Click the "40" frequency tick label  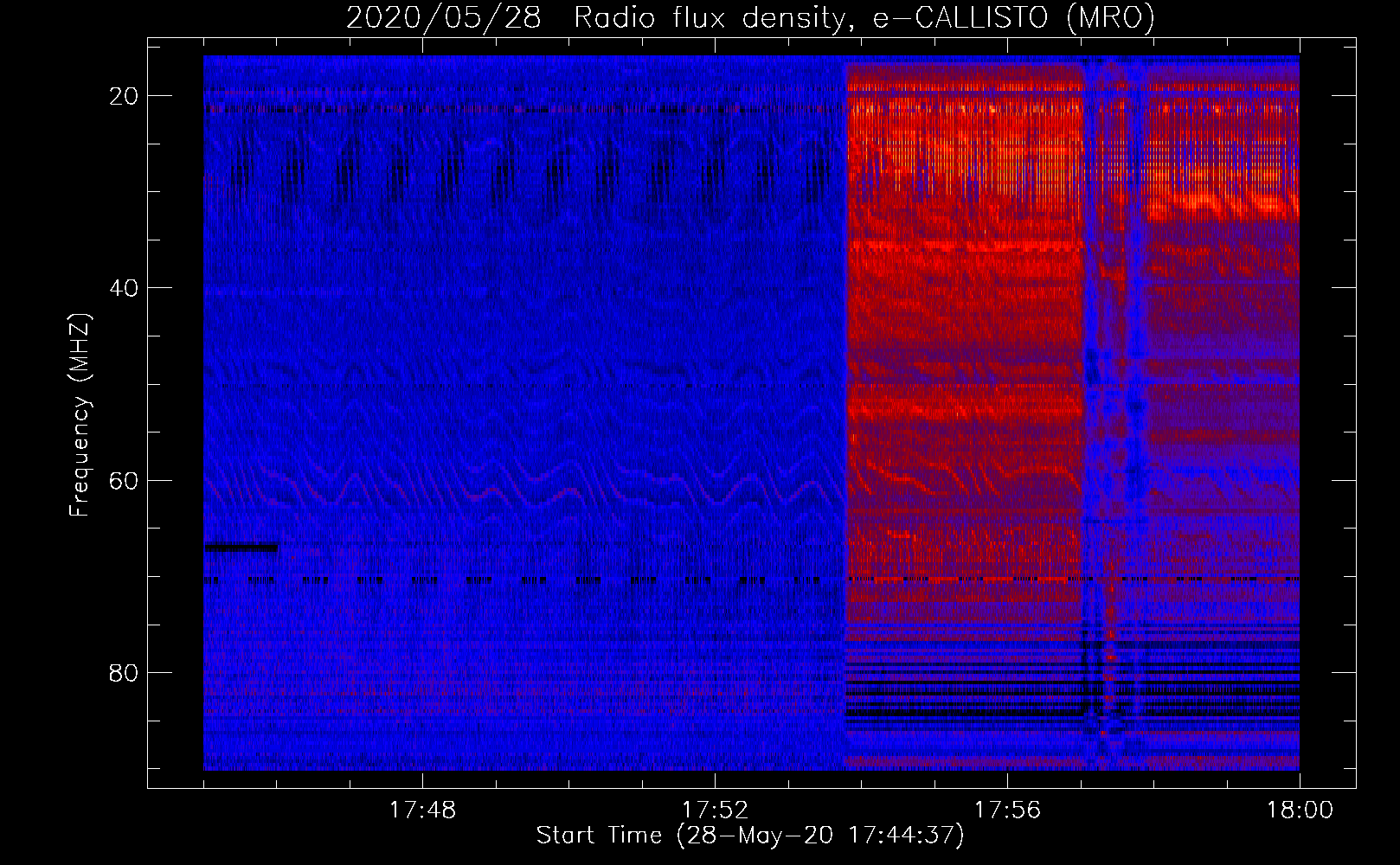125,288
